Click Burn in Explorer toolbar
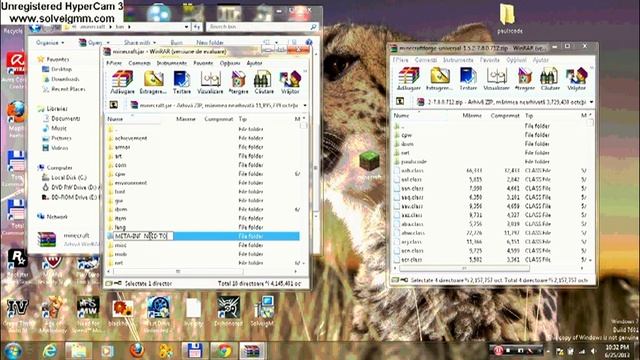640x360 pixels. [176, 42]
